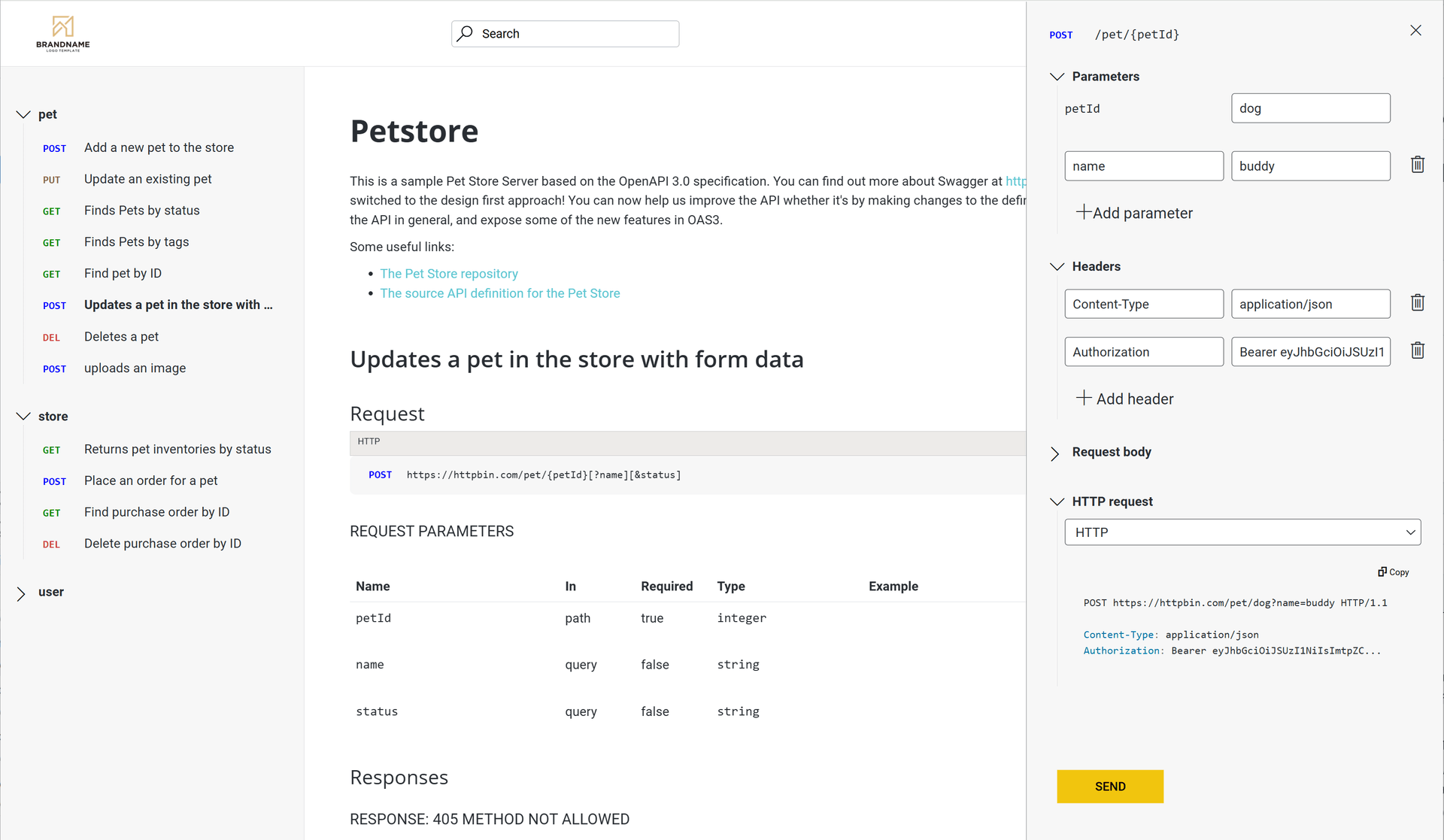Expand the user operations group
The height and width of the screenshot is (840, 1444).
pos(22,593)
